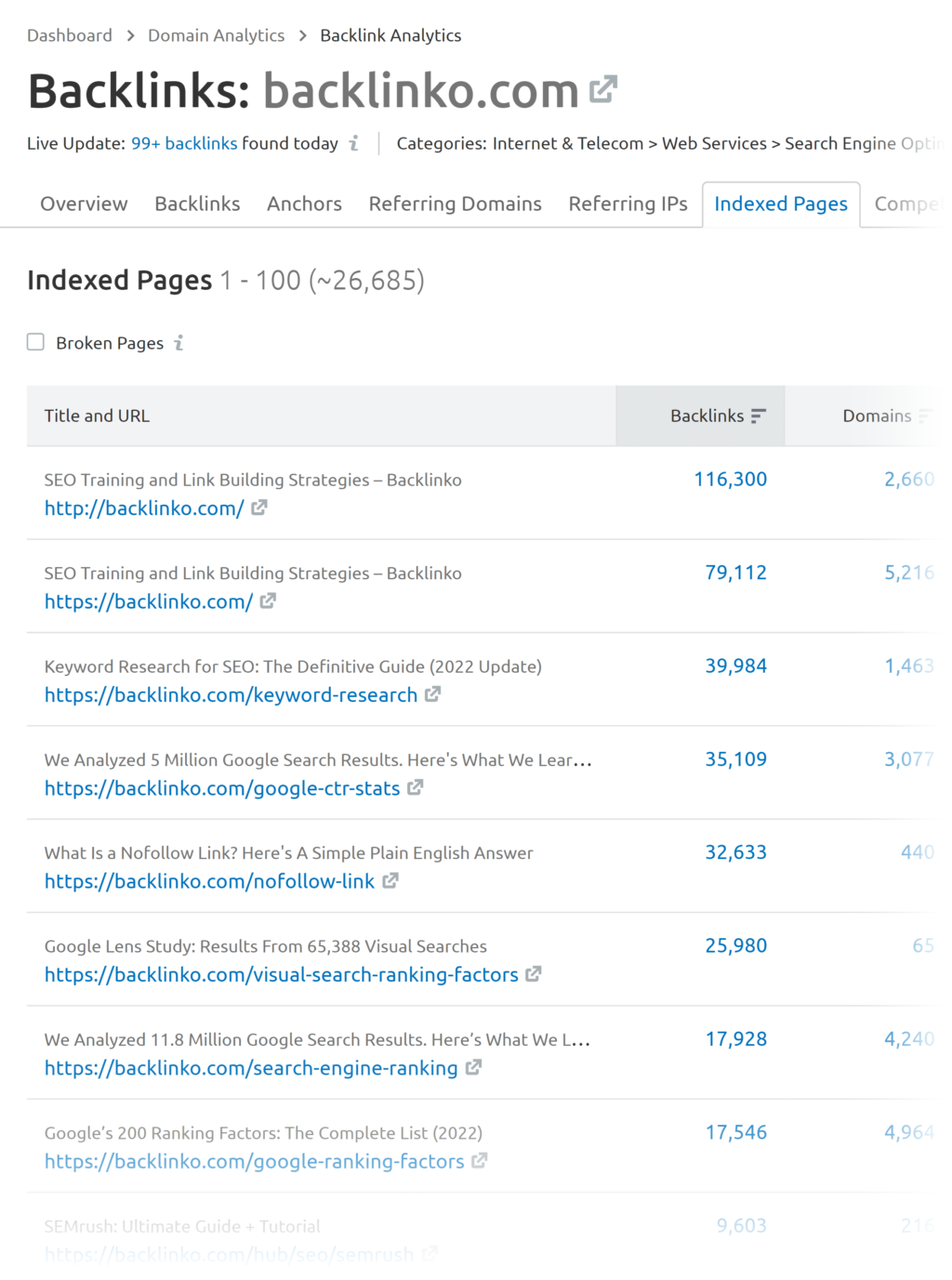
Task: Click the info icon beside Broken Pages
Action: [178, 343]
